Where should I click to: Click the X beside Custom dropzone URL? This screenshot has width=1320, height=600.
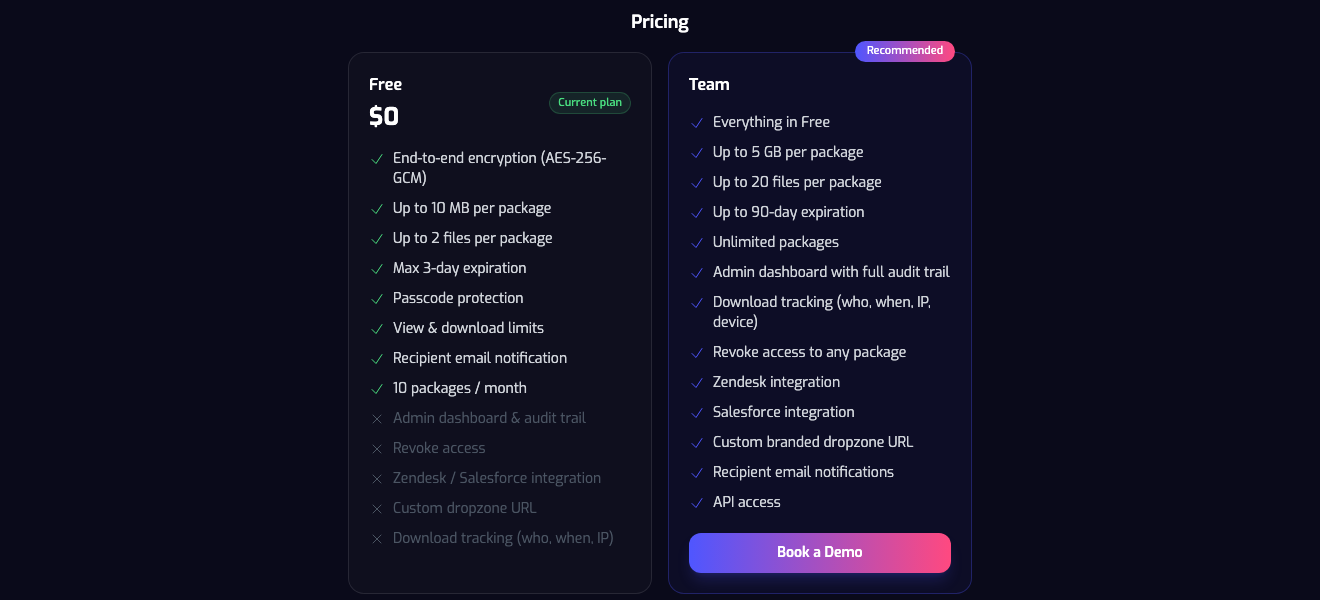[378, 508]
